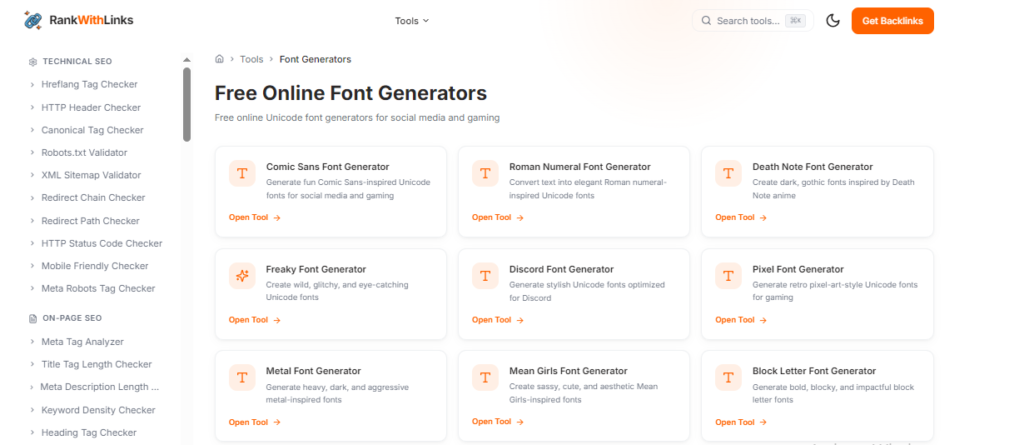This screenshot has height=445, width=1024.
Task: Click the Freaky Font Generator sparkle icon
Action: [x=242, y=276]
